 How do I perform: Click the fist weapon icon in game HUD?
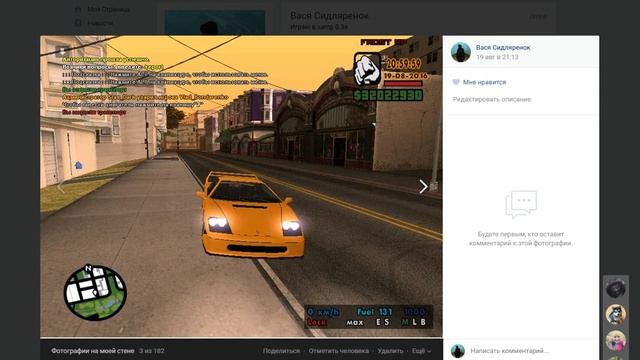coord(367,69)
